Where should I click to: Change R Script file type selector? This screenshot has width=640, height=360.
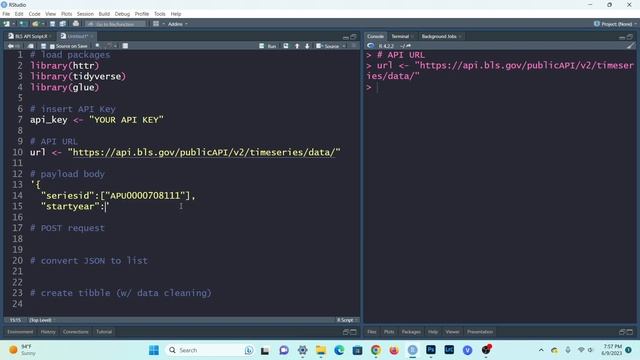(x=347, y=320)
